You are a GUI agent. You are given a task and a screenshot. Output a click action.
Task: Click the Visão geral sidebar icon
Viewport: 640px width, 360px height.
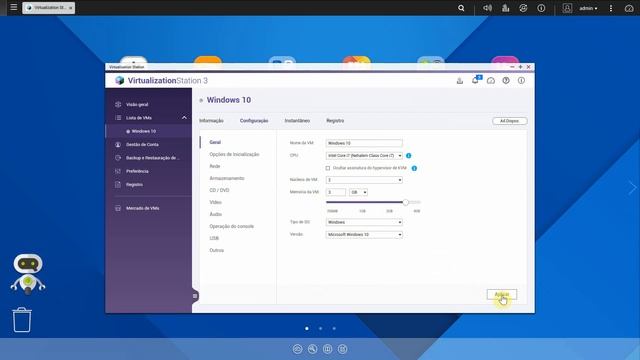(118, 104)
